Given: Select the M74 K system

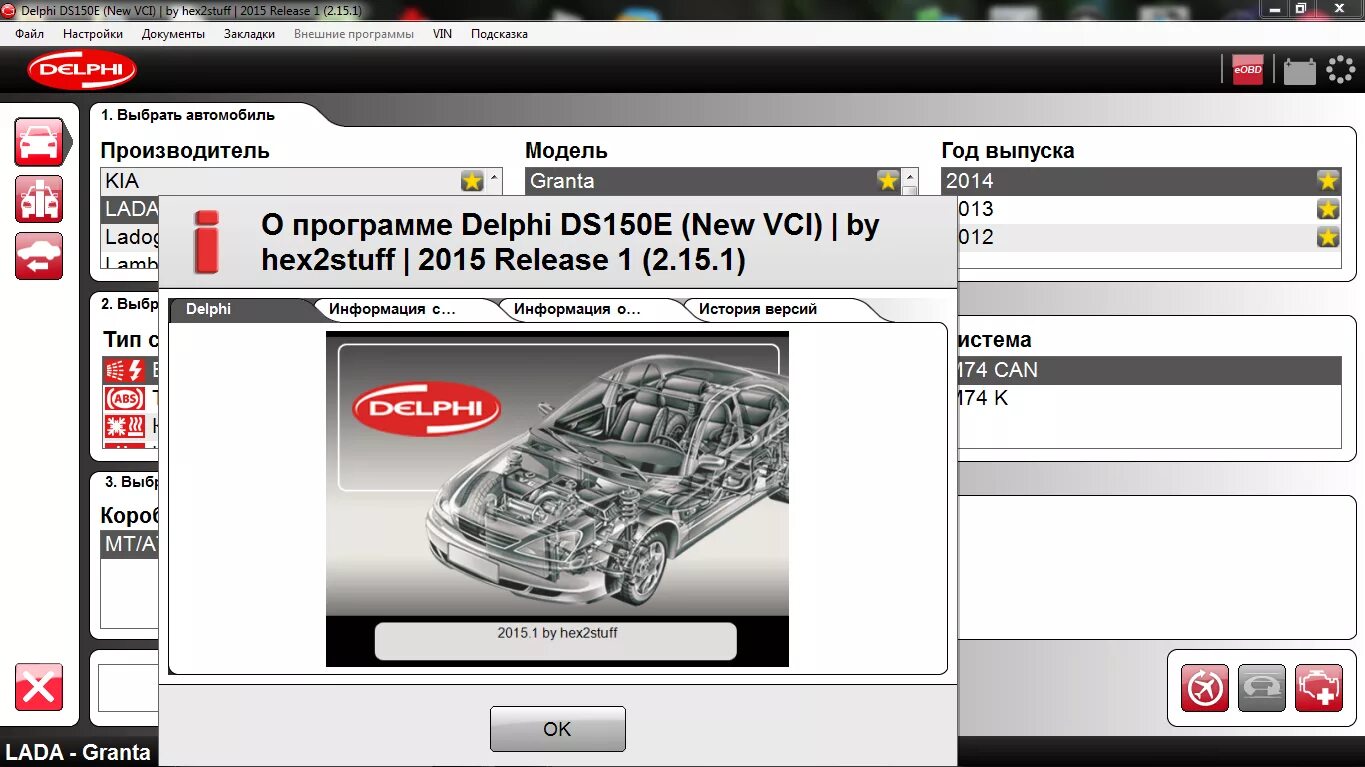Looking at the screenshot, I should click(x=1148, y=398).
